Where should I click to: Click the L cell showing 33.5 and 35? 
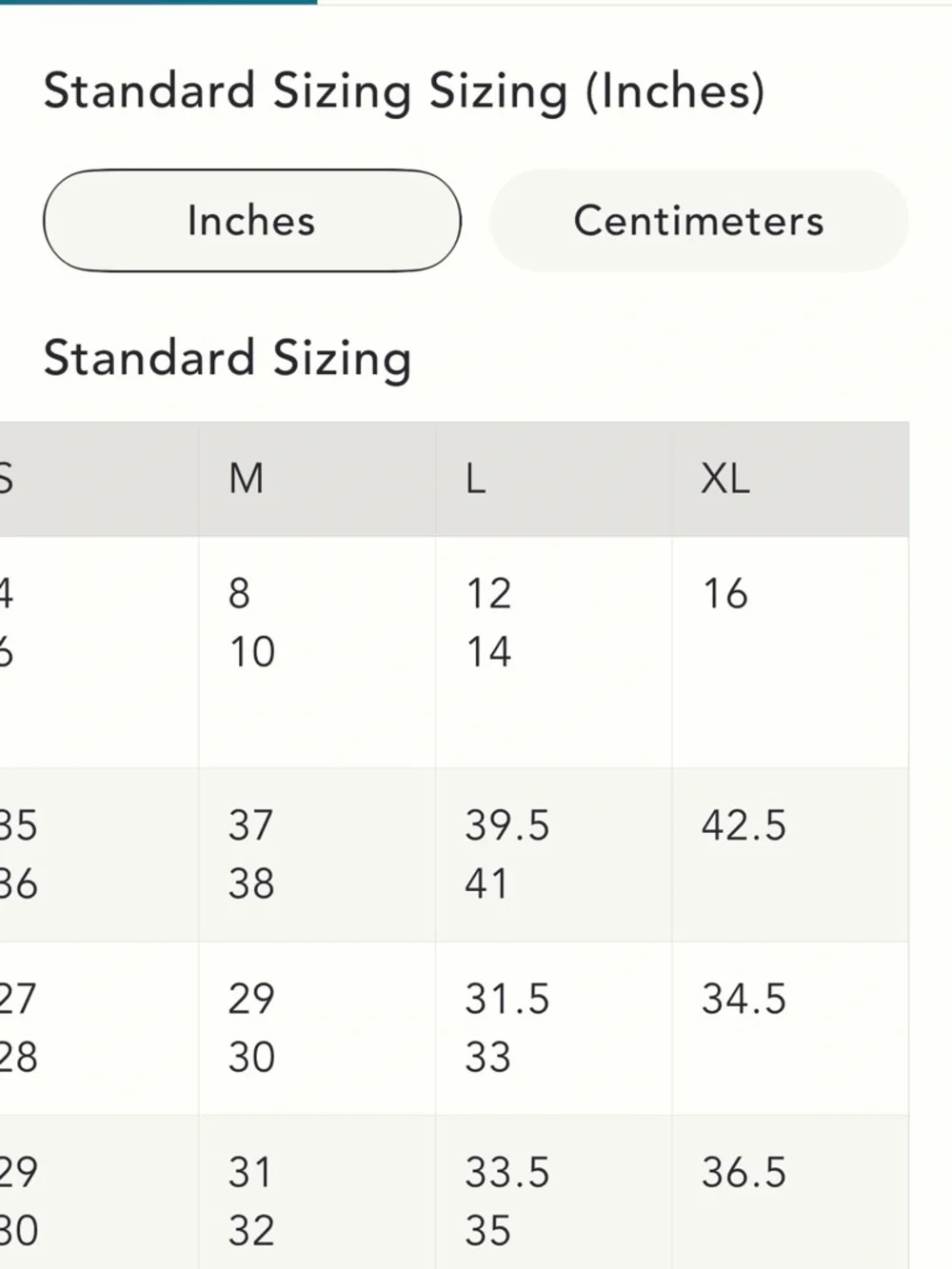(554, 1192)
